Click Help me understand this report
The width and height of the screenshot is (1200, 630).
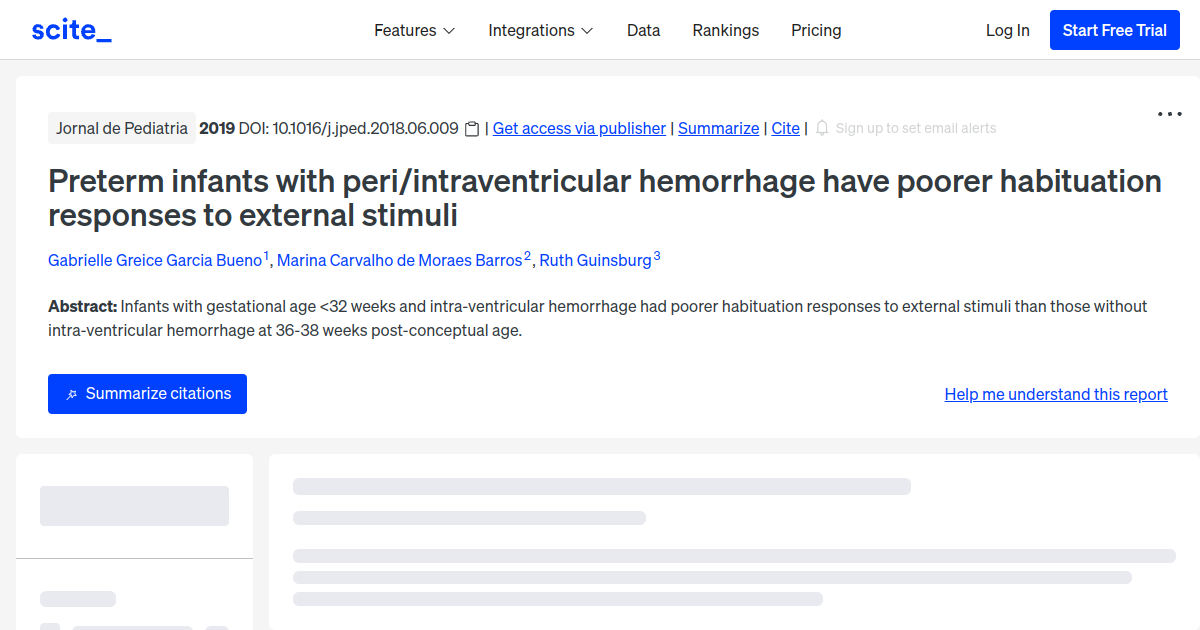[x=1056, y=394]
